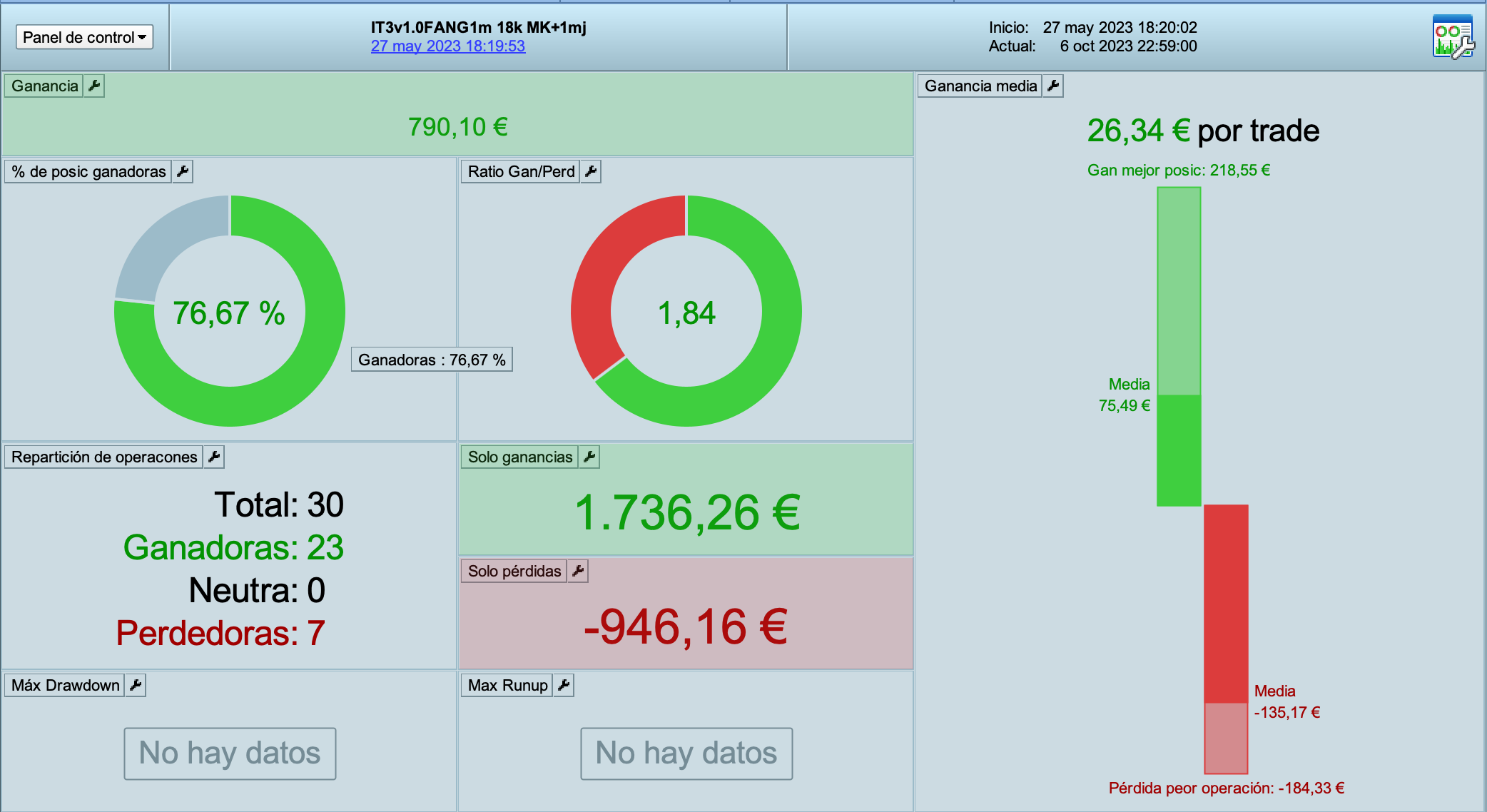Image resolution: width=1487 pixels, height=812 pixels.
Task: Click No hay datos box under Max Runup
Action: point(686,753)
